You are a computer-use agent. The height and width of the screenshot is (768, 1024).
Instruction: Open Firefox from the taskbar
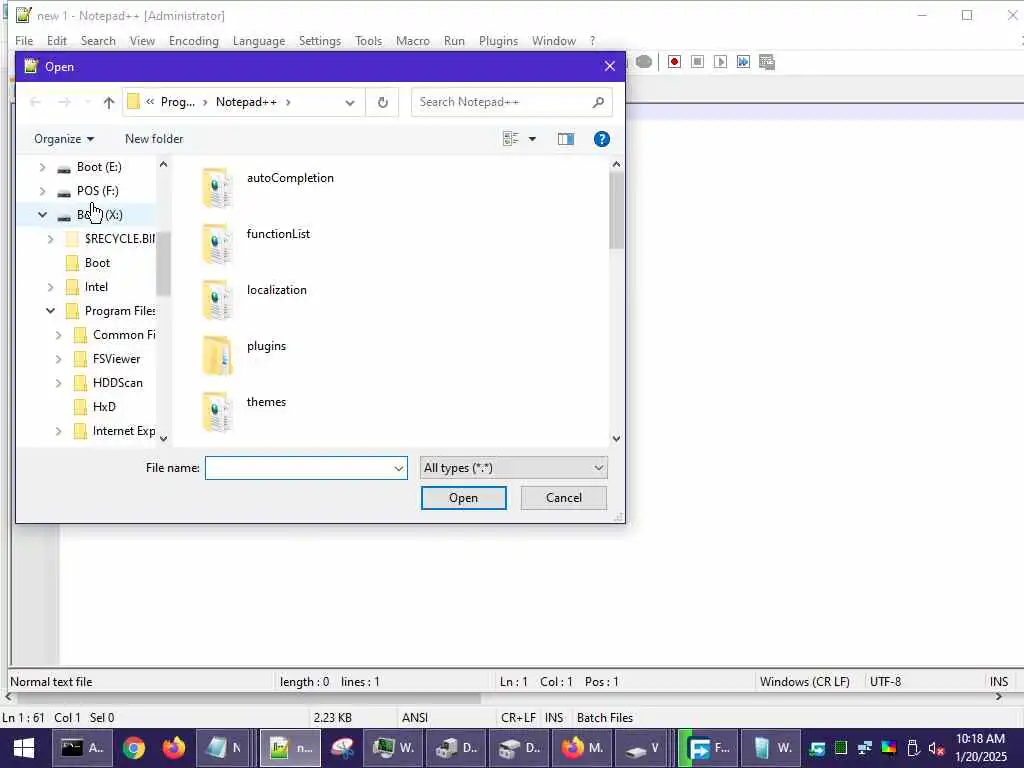pos(174,748)
